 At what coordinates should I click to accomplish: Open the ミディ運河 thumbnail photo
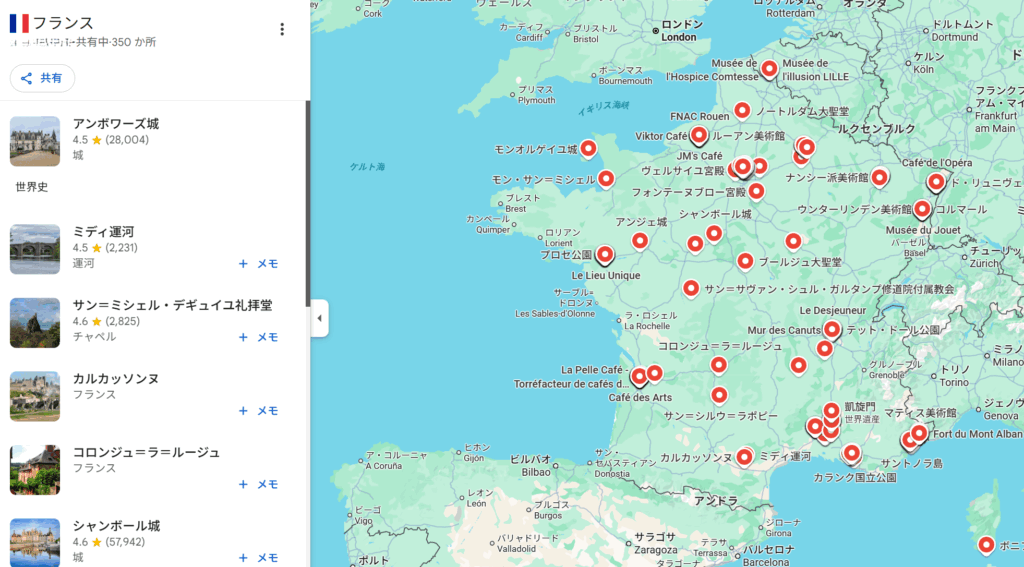[x=35, y=249]
